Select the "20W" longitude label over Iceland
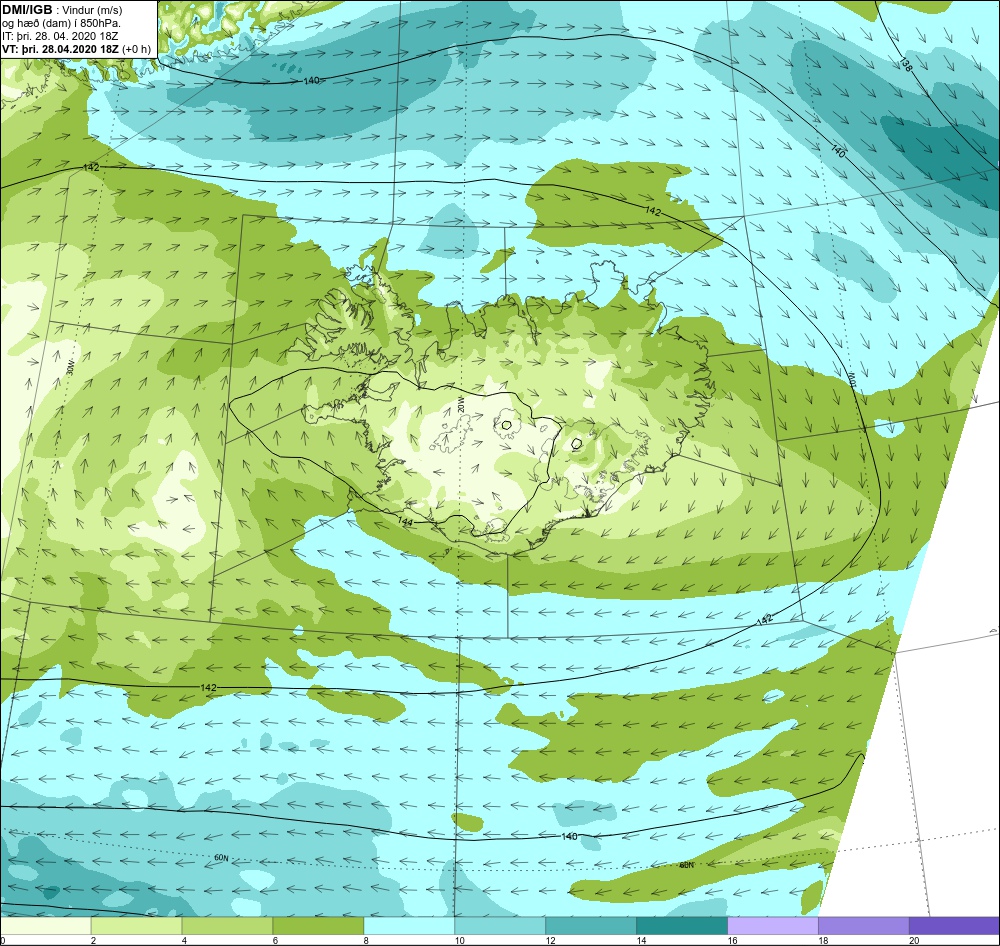 pos(461,405)
